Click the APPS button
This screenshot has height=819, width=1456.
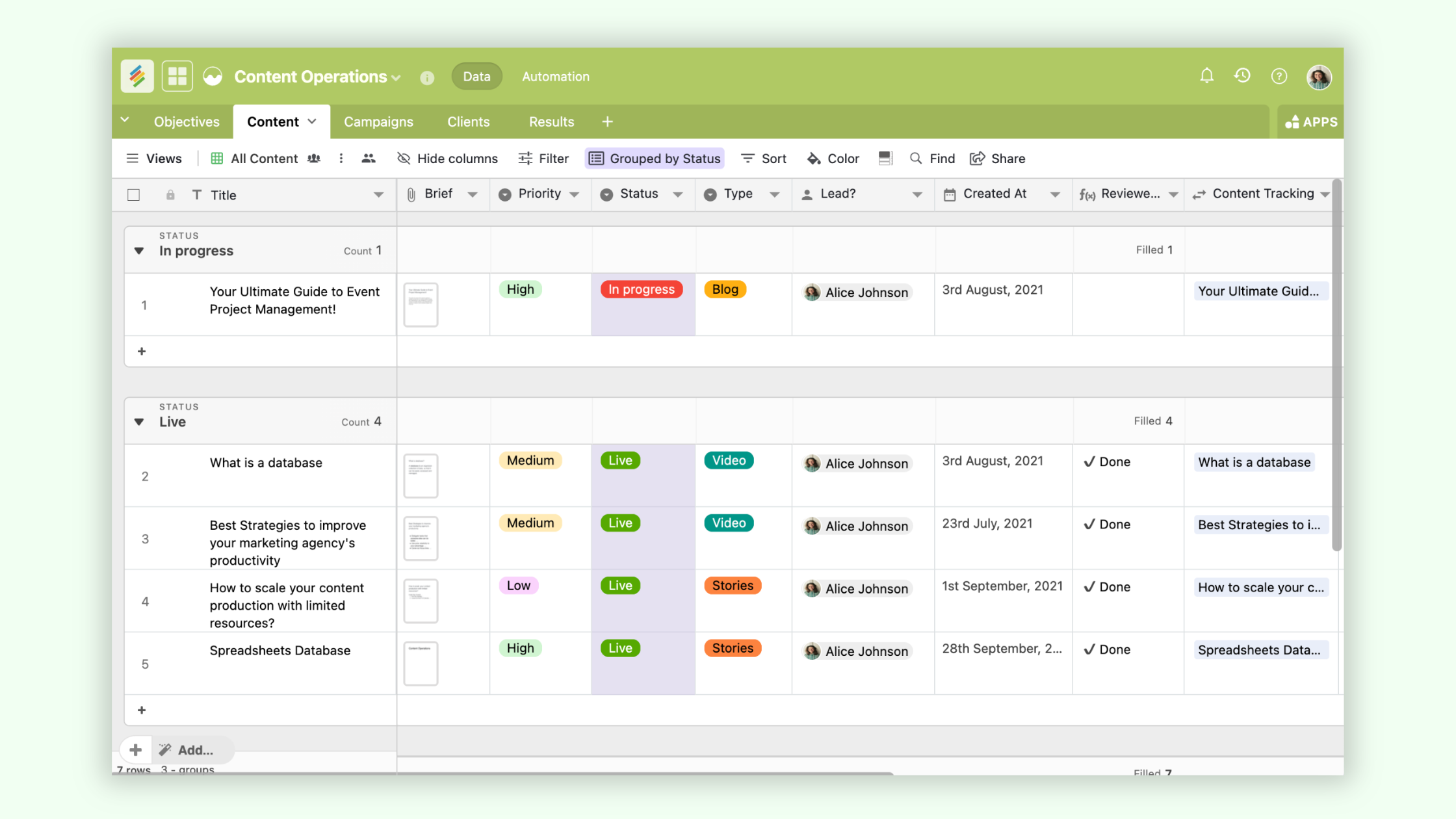click(1311, 122)
